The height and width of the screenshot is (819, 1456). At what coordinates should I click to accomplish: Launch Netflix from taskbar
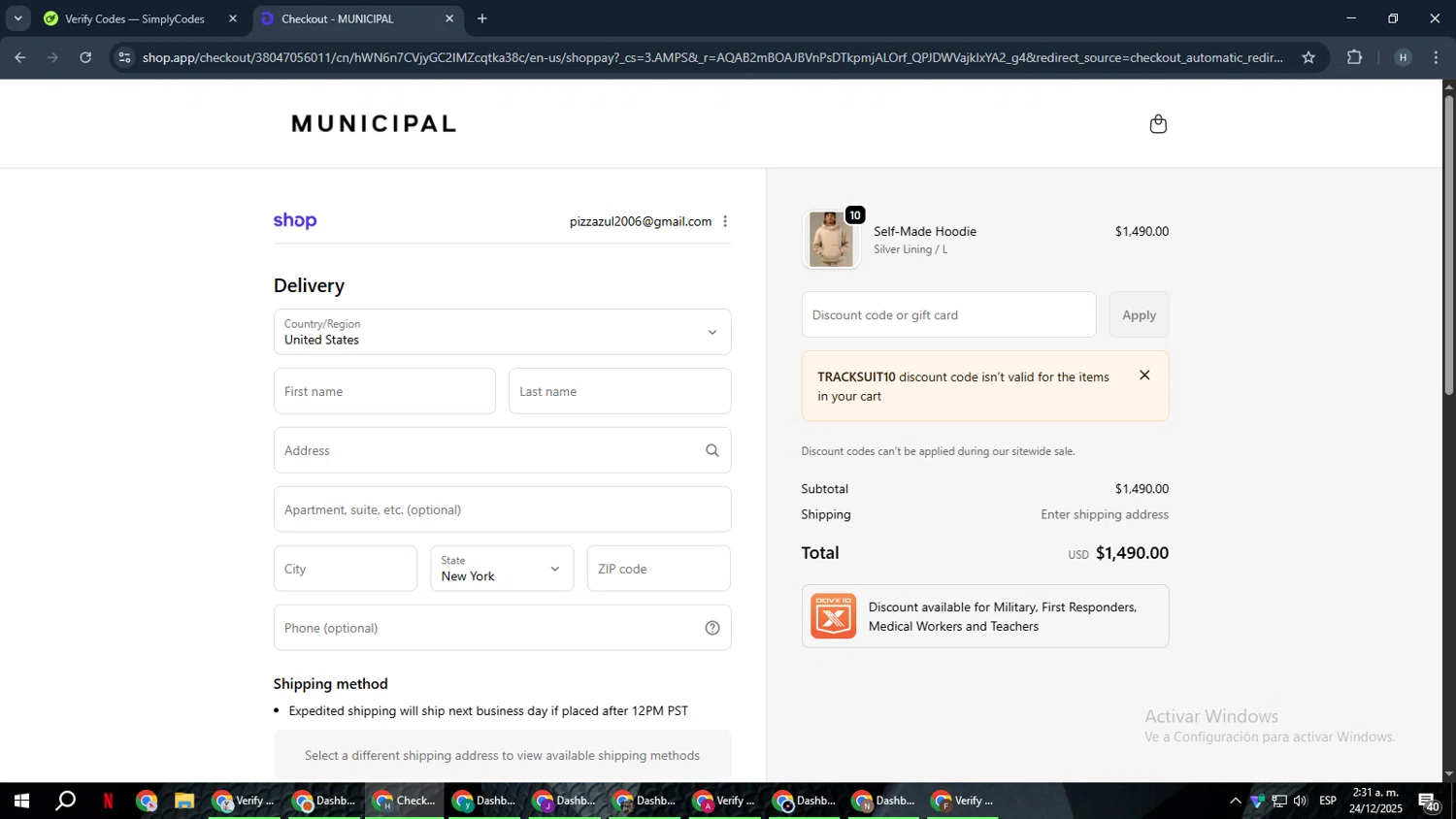pyautogui.click(x=108, y=801)
